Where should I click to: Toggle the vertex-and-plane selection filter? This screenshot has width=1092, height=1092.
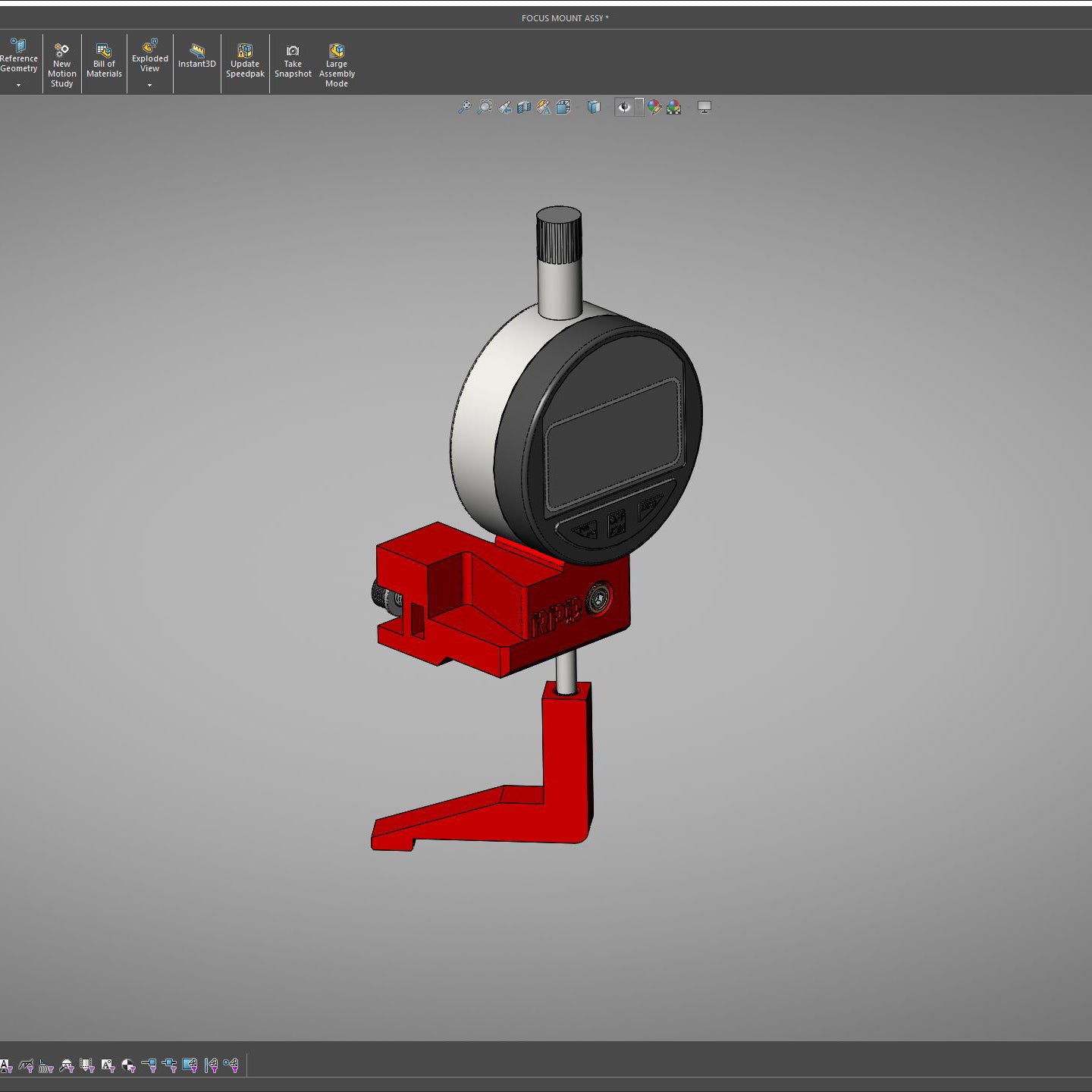pyautogui.click(x=231, y=1065)
